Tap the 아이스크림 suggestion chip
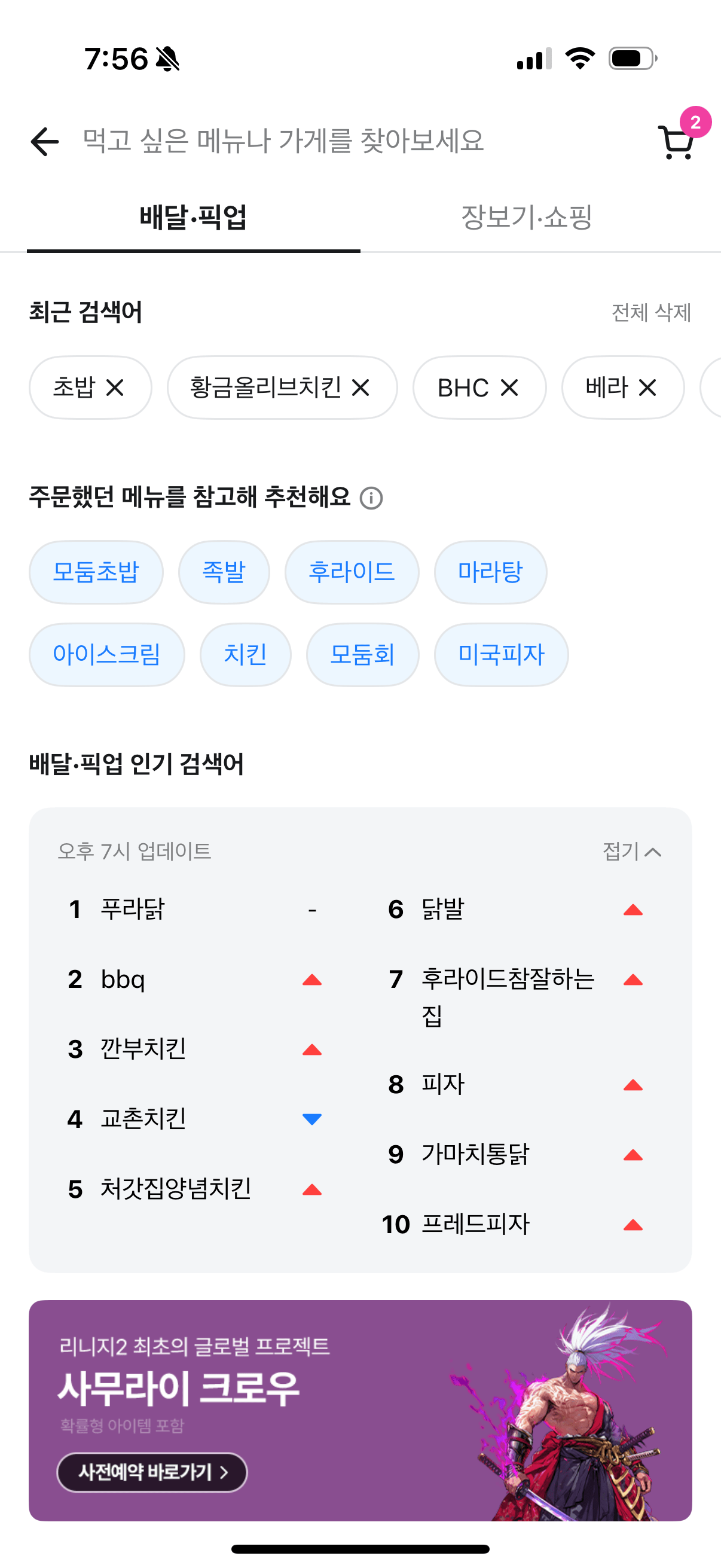 point(106,654)
